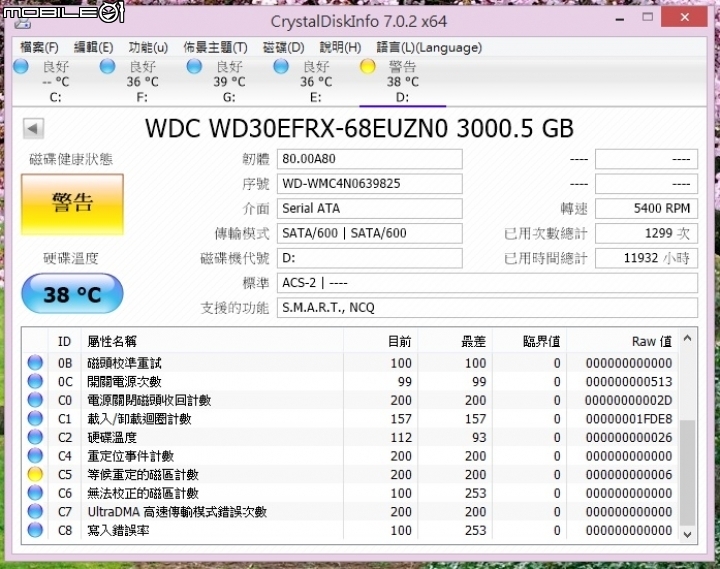Select the 開關電源次數 attribute row

coord(350,381)
